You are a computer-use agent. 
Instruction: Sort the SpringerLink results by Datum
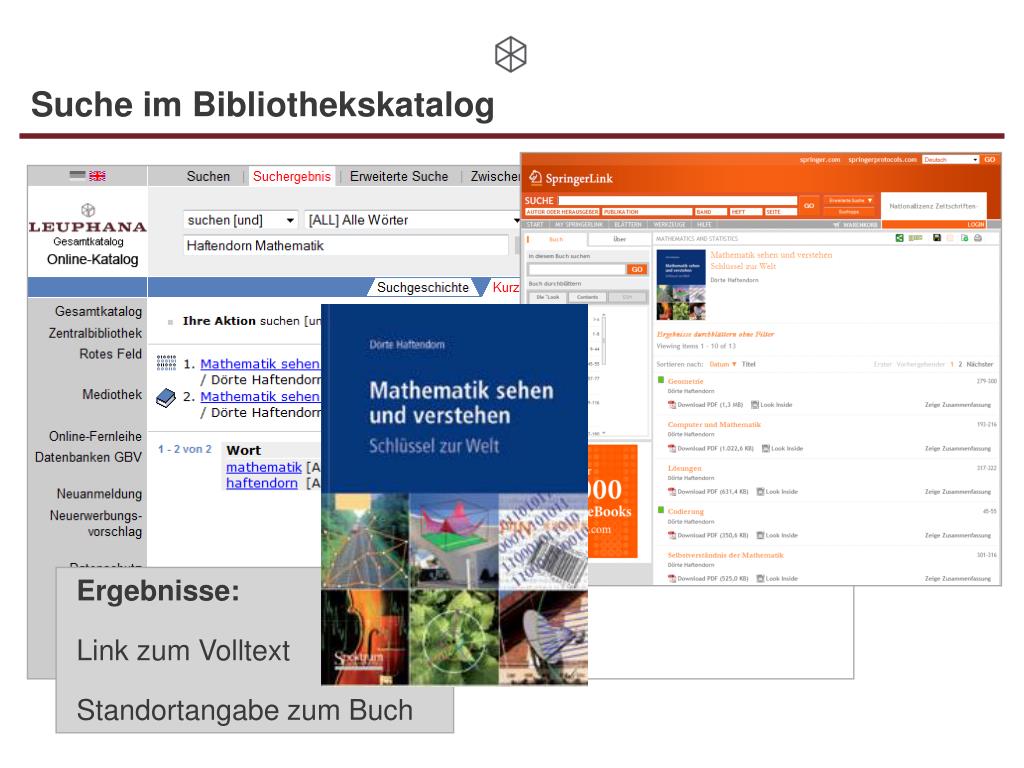[722, 364]
